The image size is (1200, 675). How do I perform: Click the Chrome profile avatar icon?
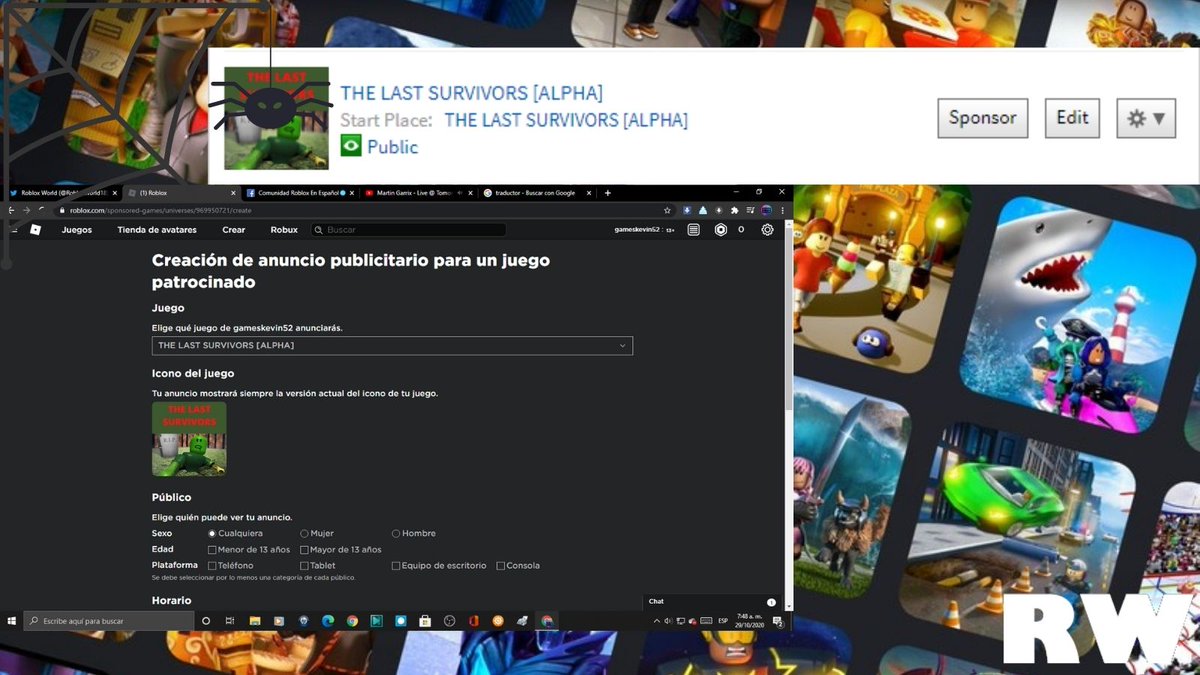coord(766,210)
